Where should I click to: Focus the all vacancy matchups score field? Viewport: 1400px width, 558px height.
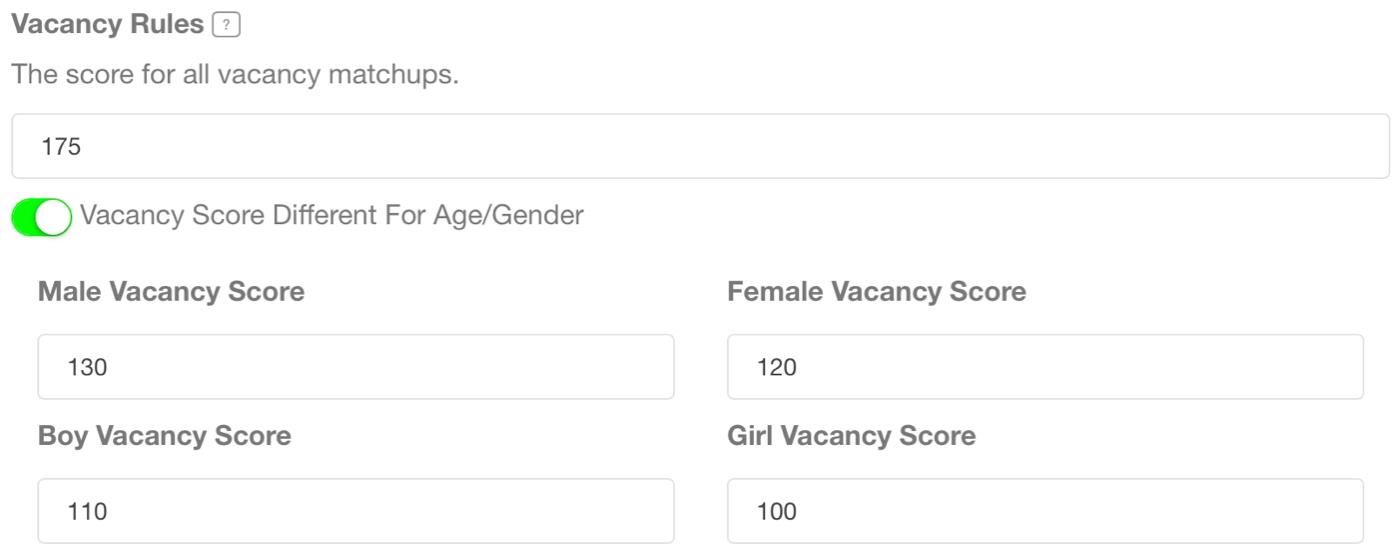[x=700, y=146]
